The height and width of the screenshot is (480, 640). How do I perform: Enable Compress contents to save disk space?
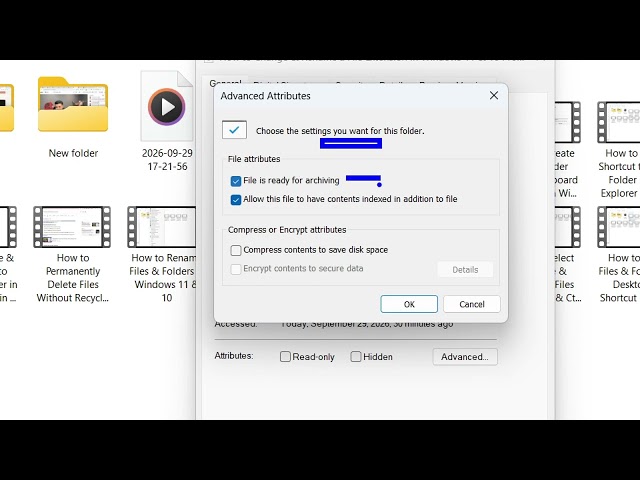[x=236, y=250]
